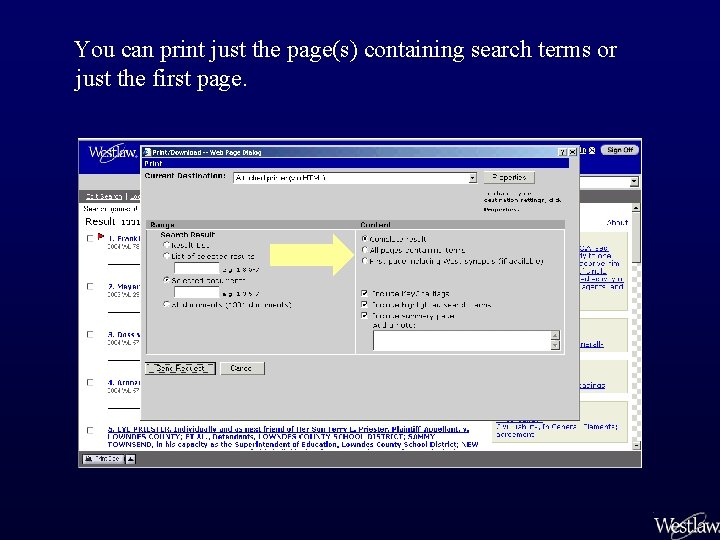The width and height of the screenshot is (720, 540).
Task: Click in the Add a note text area
Action: tap(462, 340)
